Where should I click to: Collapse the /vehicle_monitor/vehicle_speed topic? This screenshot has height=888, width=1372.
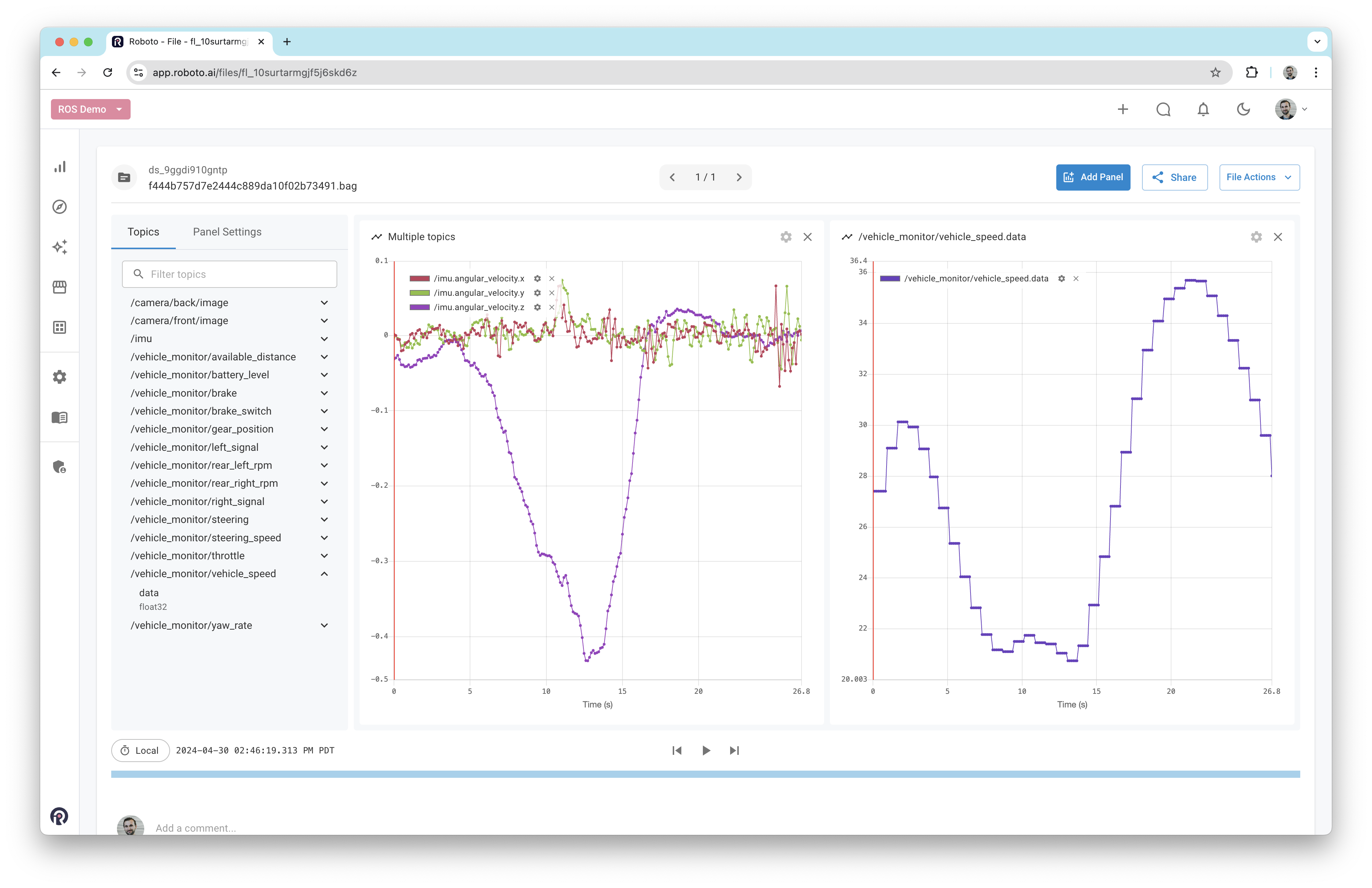[x=324, y=574]
